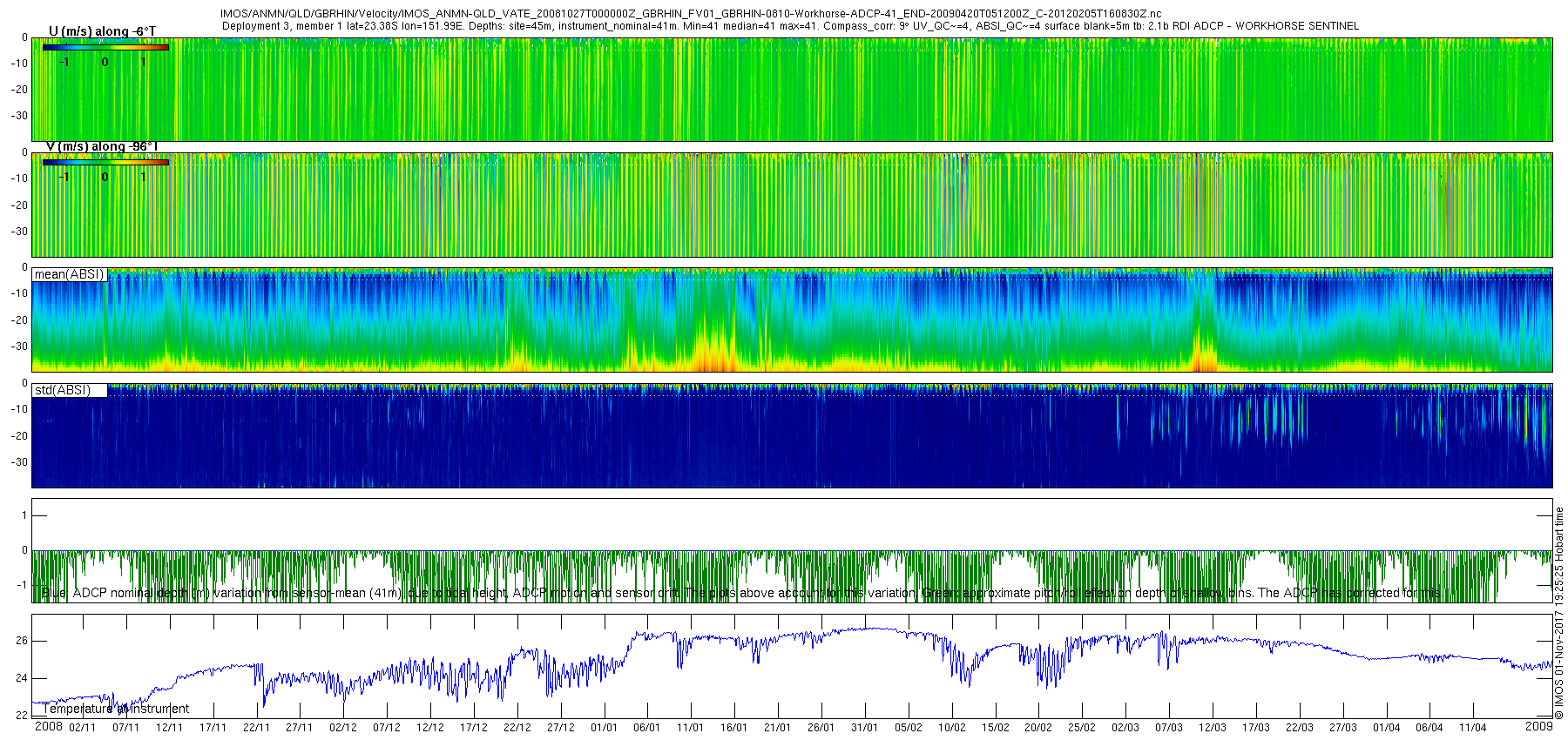Viewport: 1568px width, 740px height.
Task: Select the 31/01 date tick label
Action: coord(864,728)
